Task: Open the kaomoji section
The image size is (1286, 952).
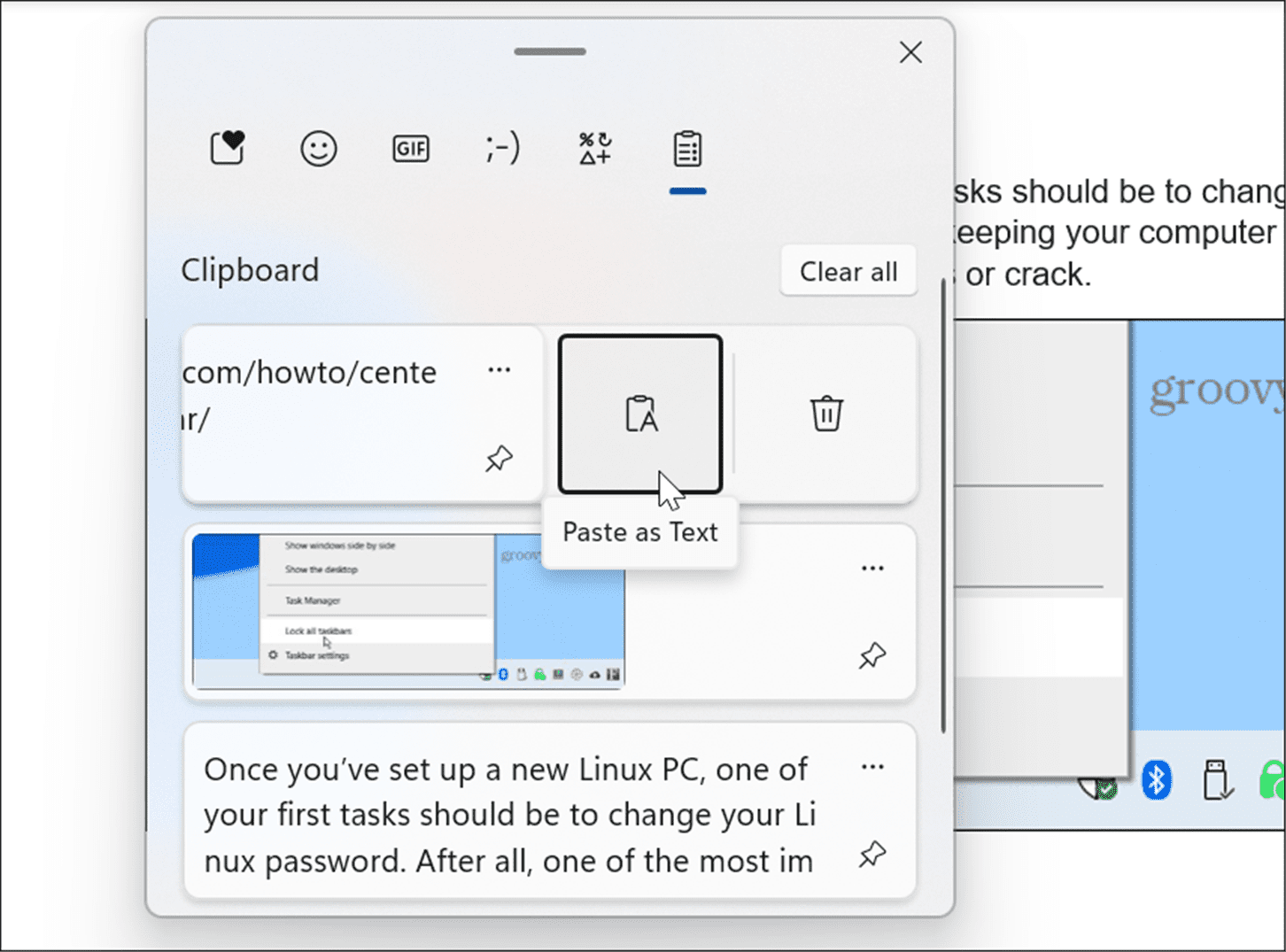Action: point(502,149)
